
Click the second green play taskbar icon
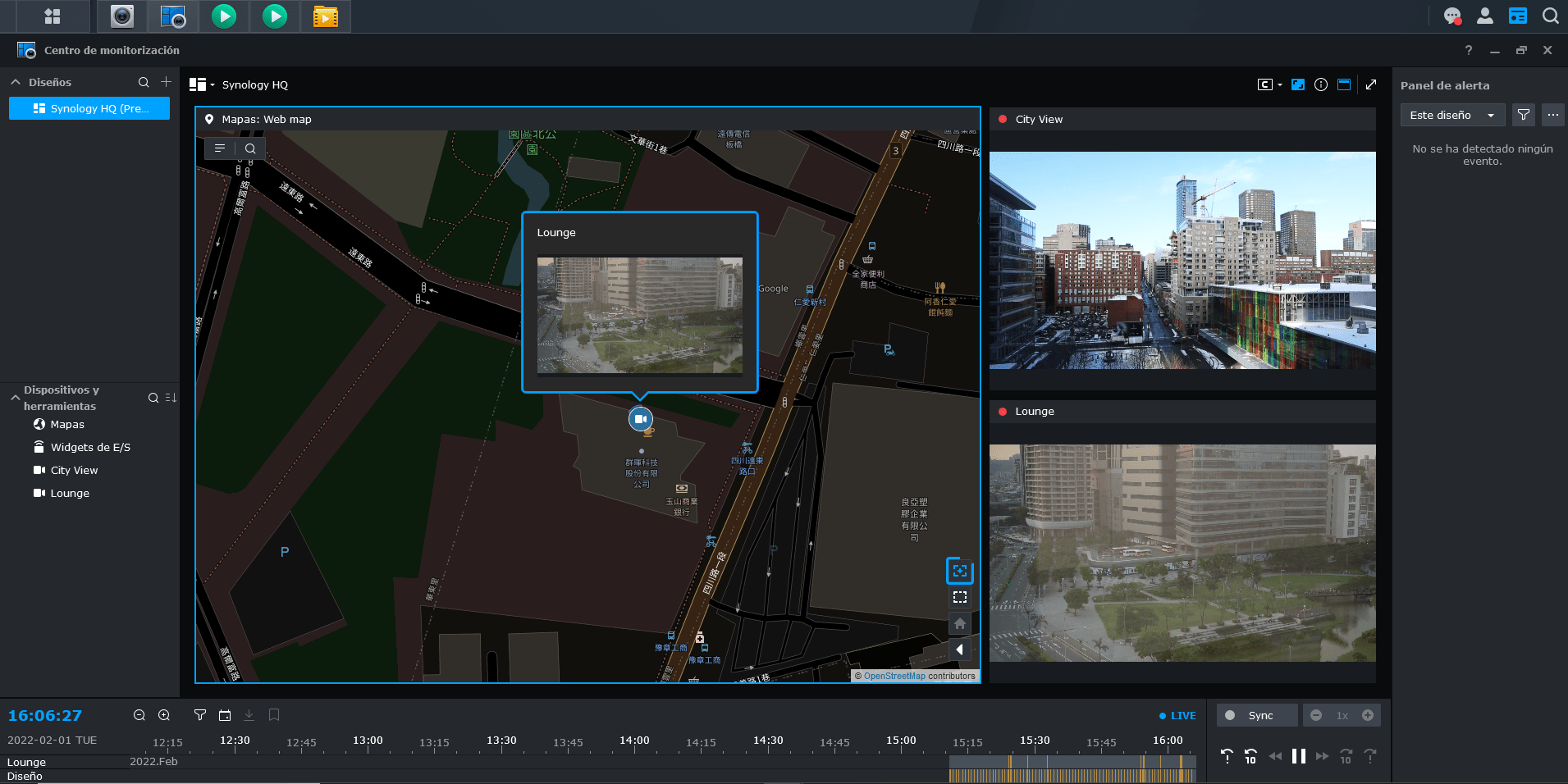[275, 16]
